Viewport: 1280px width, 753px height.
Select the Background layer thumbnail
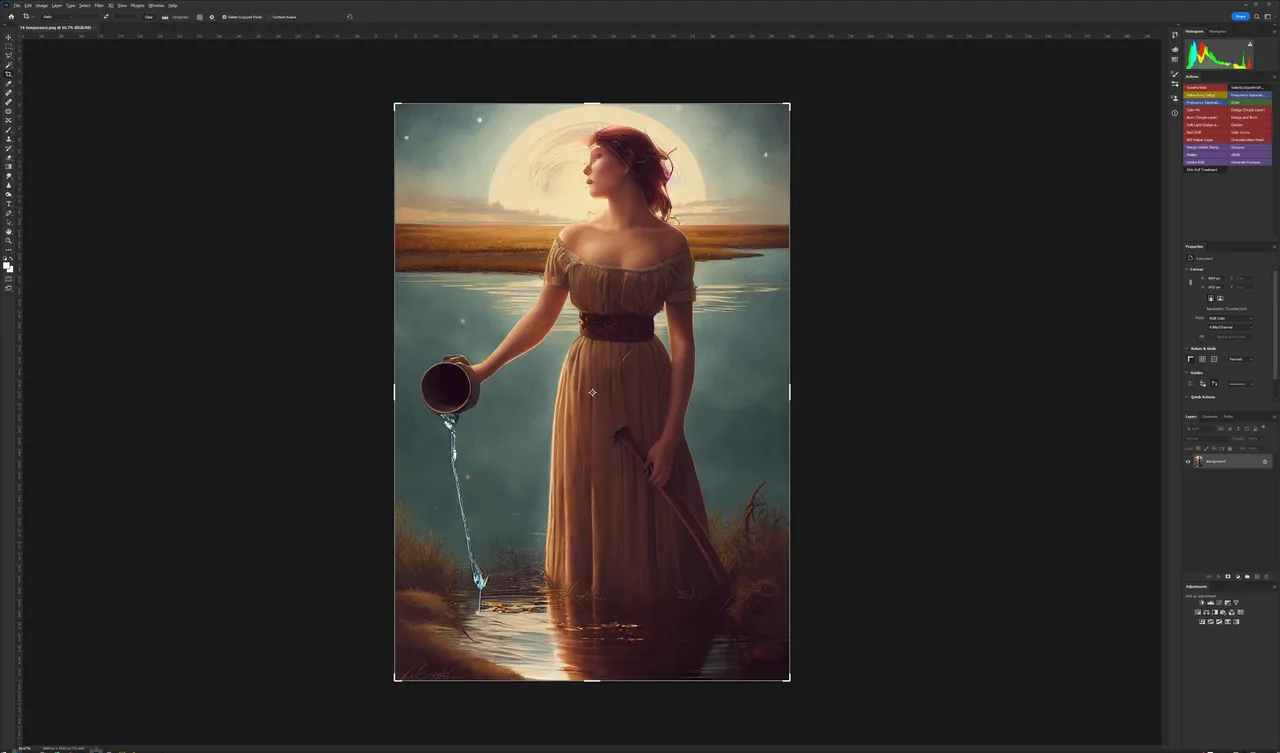pos(1198,462)
